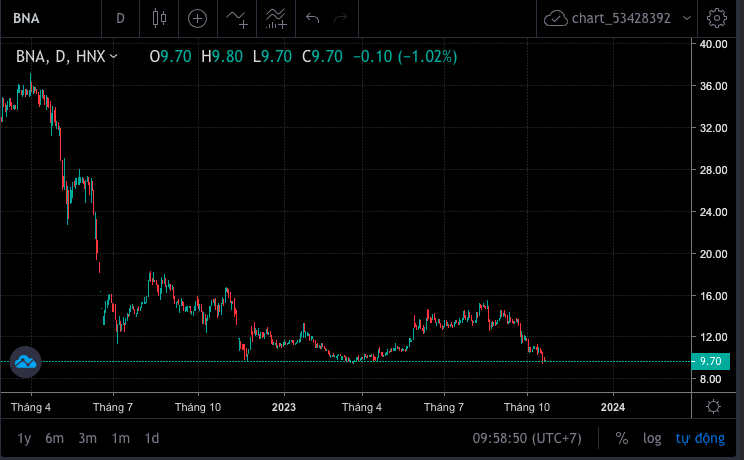Click the 40.00 price axis label
Viewport: 744px width, 460px height.
tap(713, 44)
